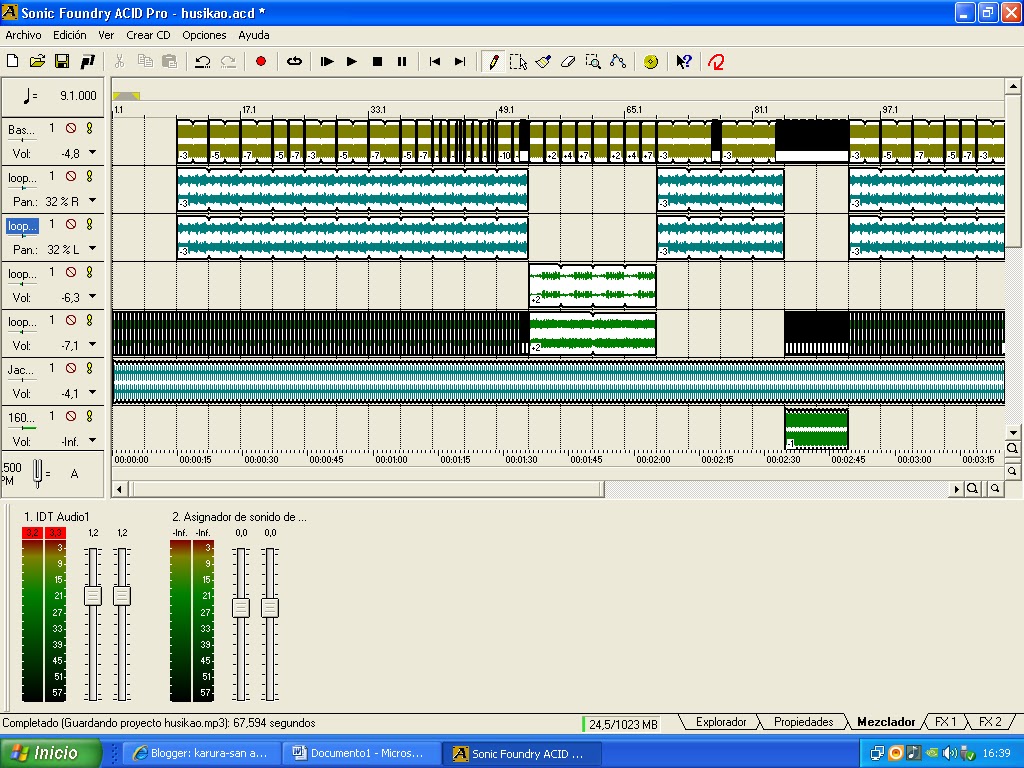Undo the last action

pos(202,61)
